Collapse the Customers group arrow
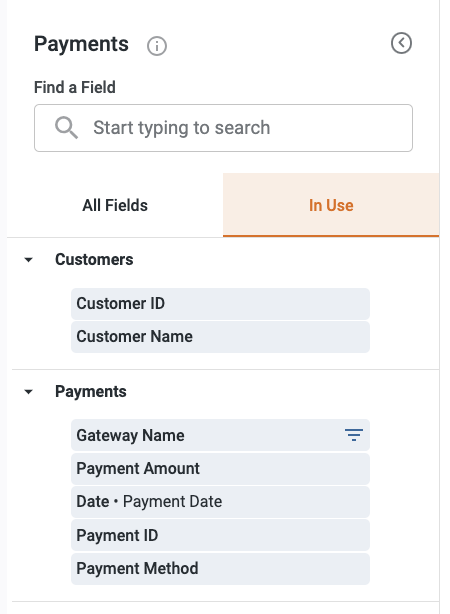The image size is (450, 614). pos(28,260)
